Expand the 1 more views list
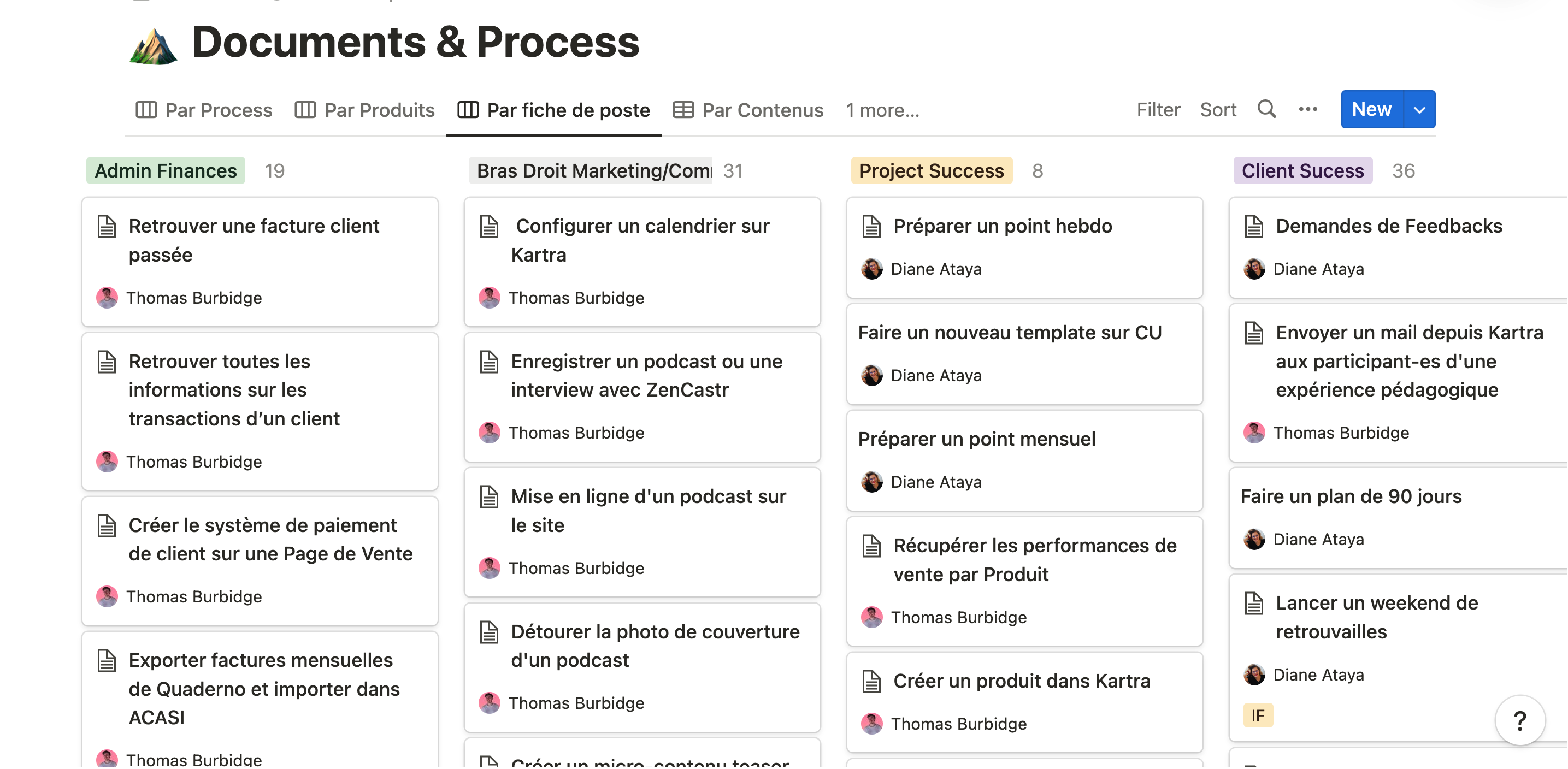Viewport: 1568px width, 769px height. click(x=882, y=110)
